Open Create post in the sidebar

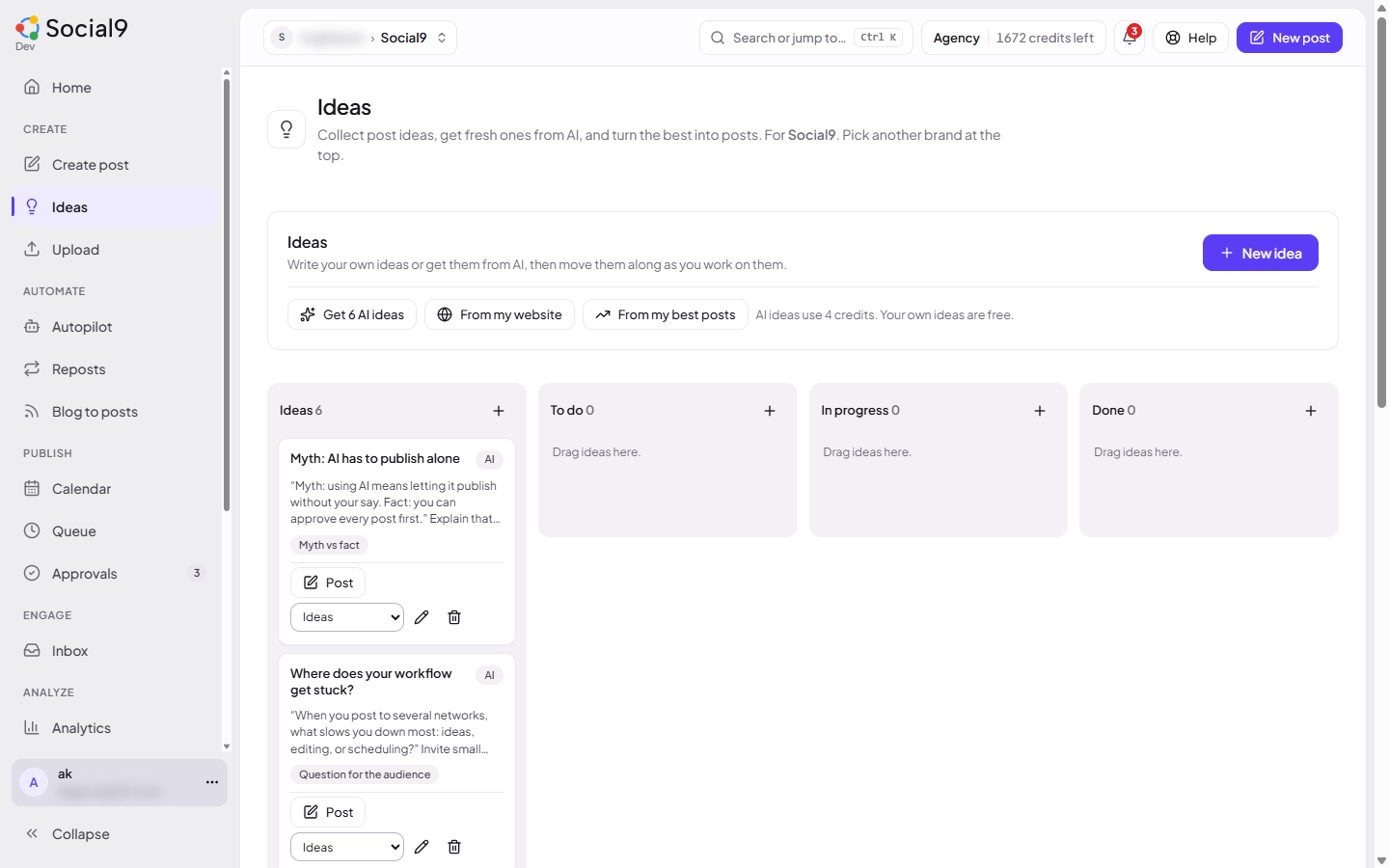point(116,165)
